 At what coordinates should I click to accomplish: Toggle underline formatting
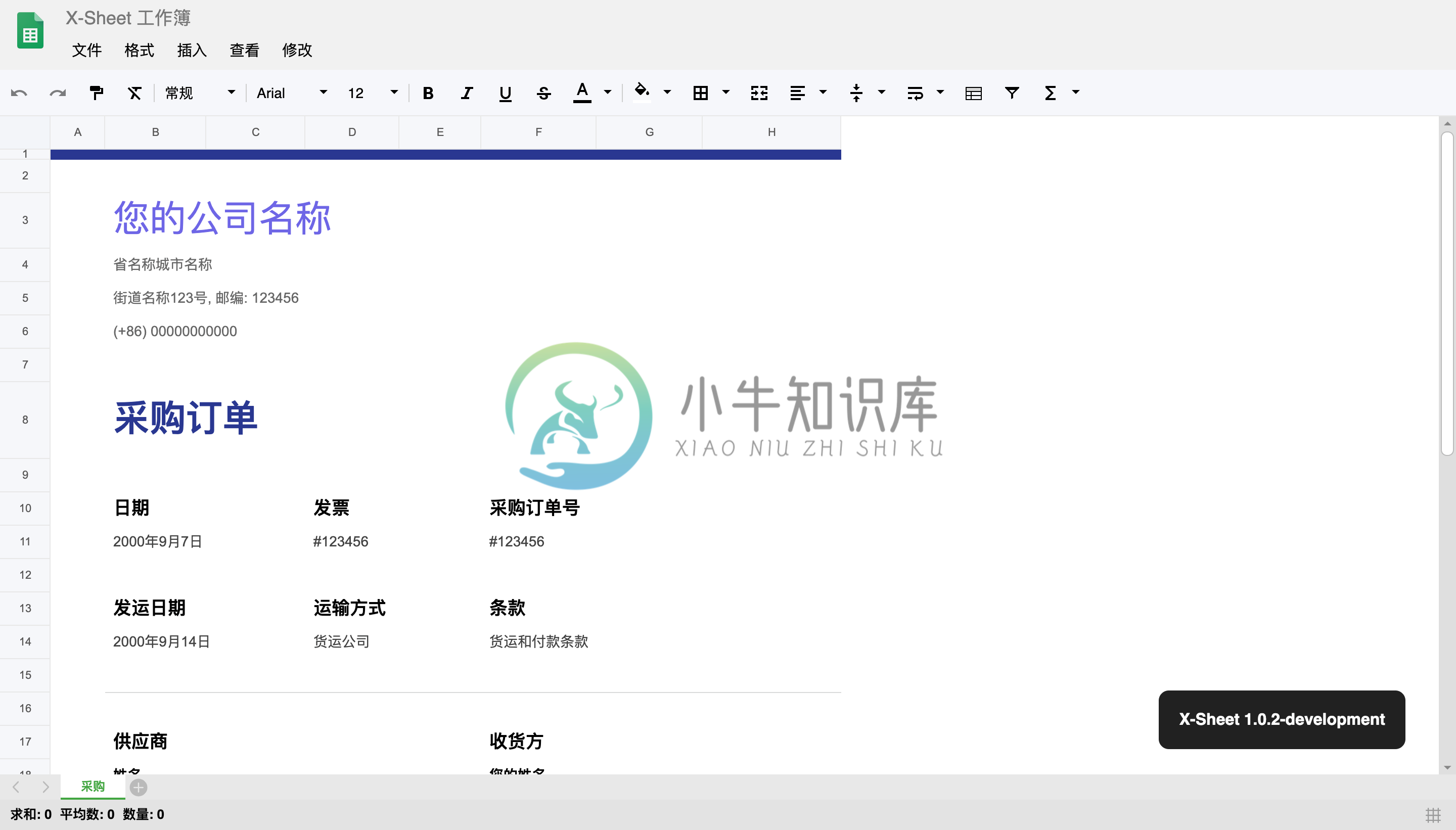[505, 93]
